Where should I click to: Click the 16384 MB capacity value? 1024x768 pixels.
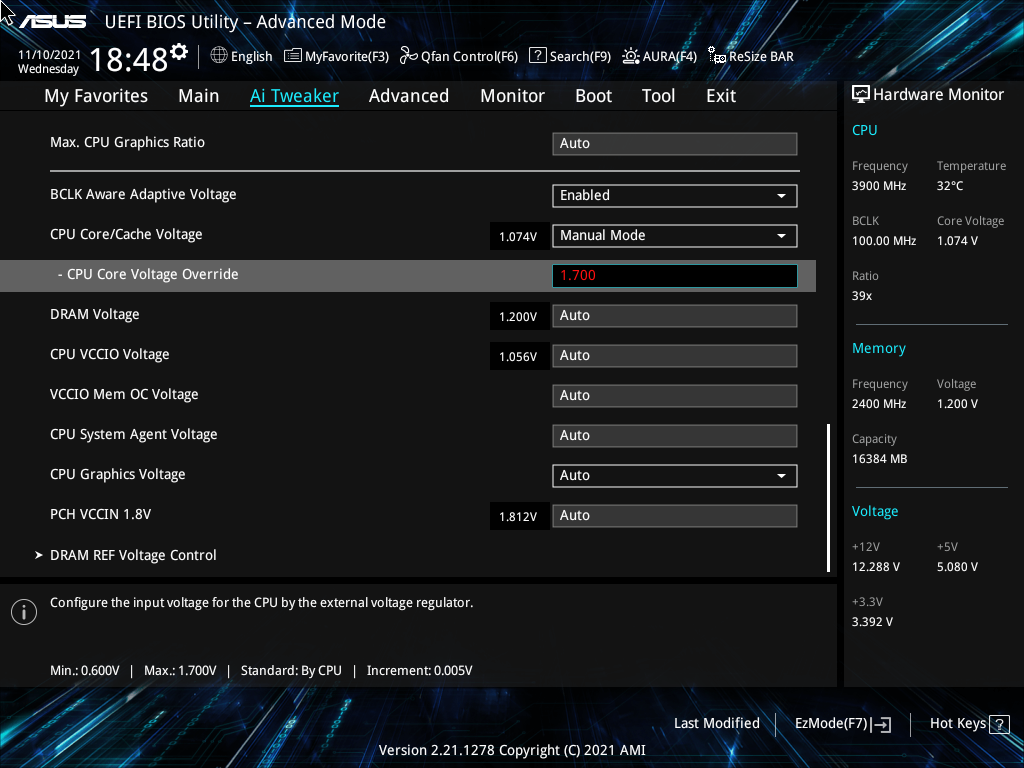[880, 459]
